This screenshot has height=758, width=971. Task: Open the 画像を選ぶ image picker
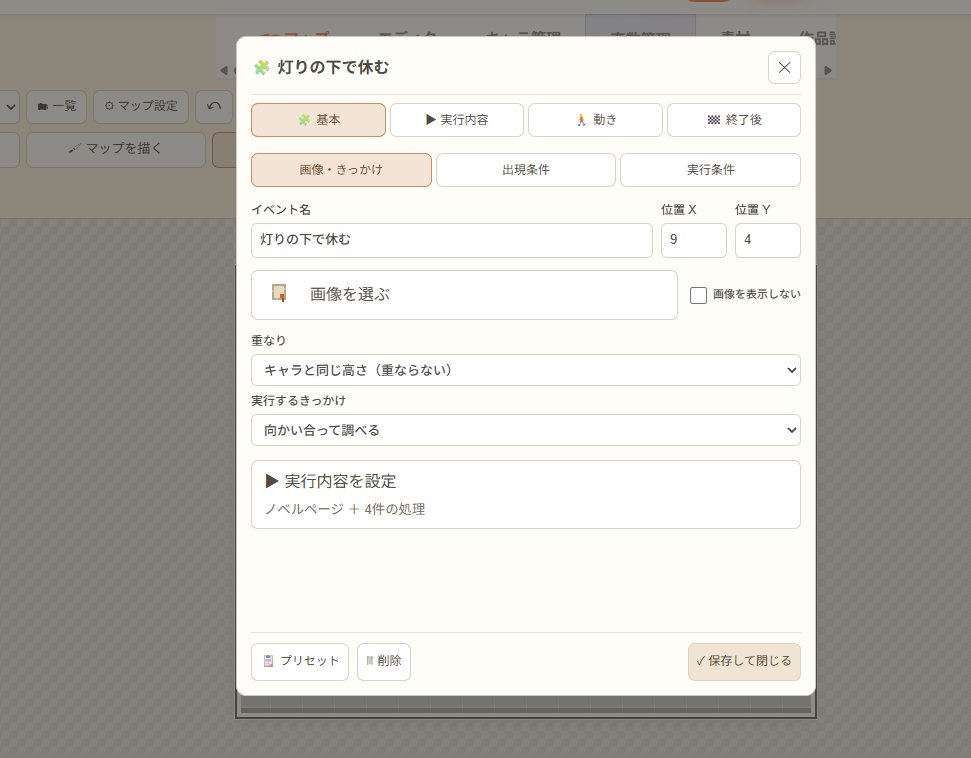(464, 295)
